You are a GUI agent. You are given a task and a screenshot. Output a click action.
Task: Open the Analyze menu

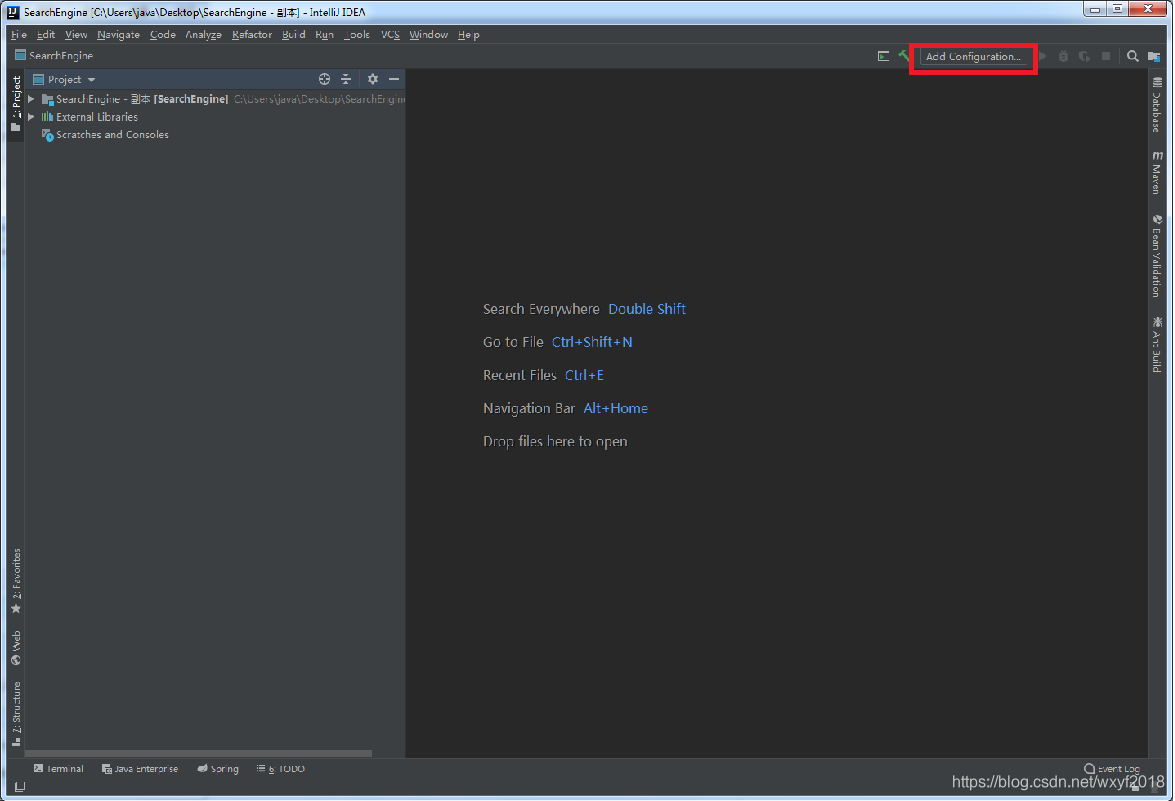point(204,34)
